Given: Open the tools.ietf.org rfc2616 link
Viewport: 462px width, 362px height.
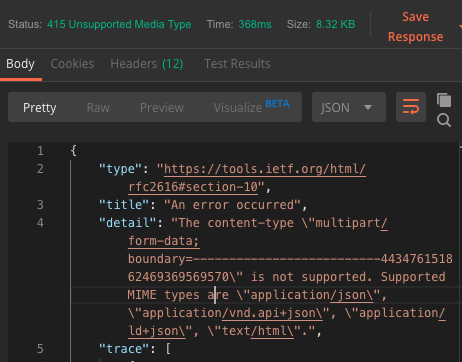Looking at the screenshot, I should pos(247,178).
